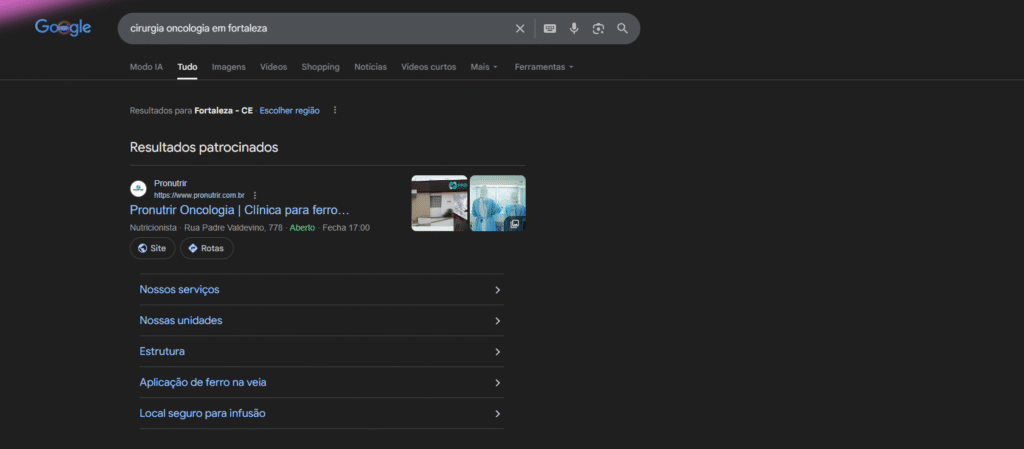Screen dimensions: 1024x449
Task: Open the clinic staff photo thumbnail
Action: coord(498,203)
